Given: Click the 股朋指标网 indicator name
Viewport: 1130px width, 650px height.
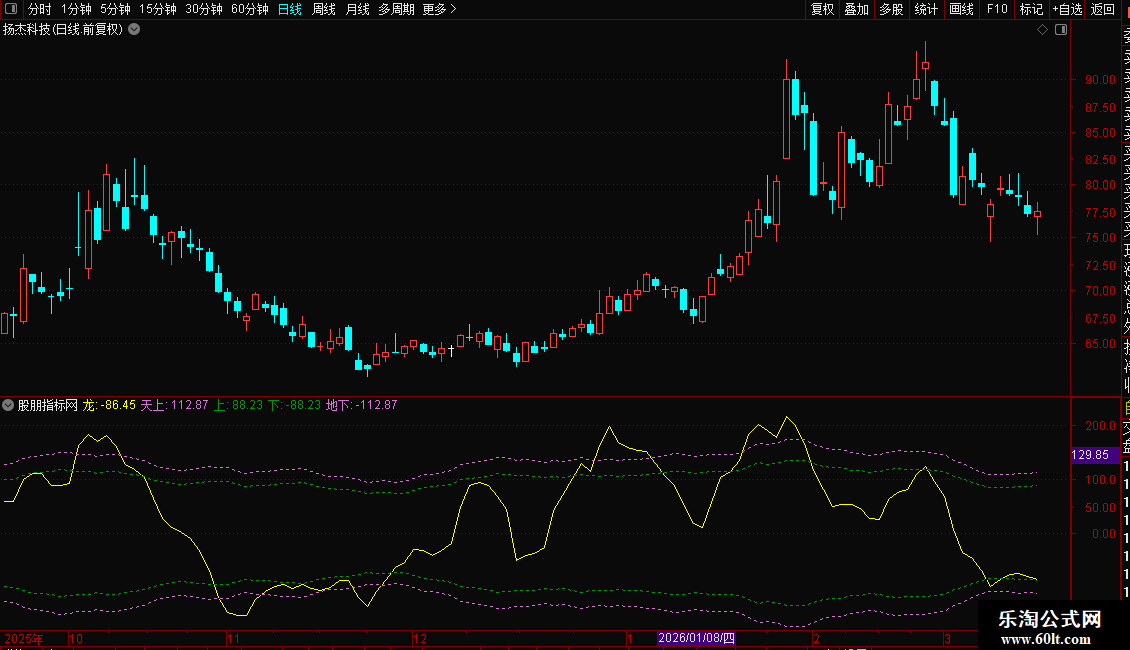Looking at the screenshot, I should click(48, 405).
